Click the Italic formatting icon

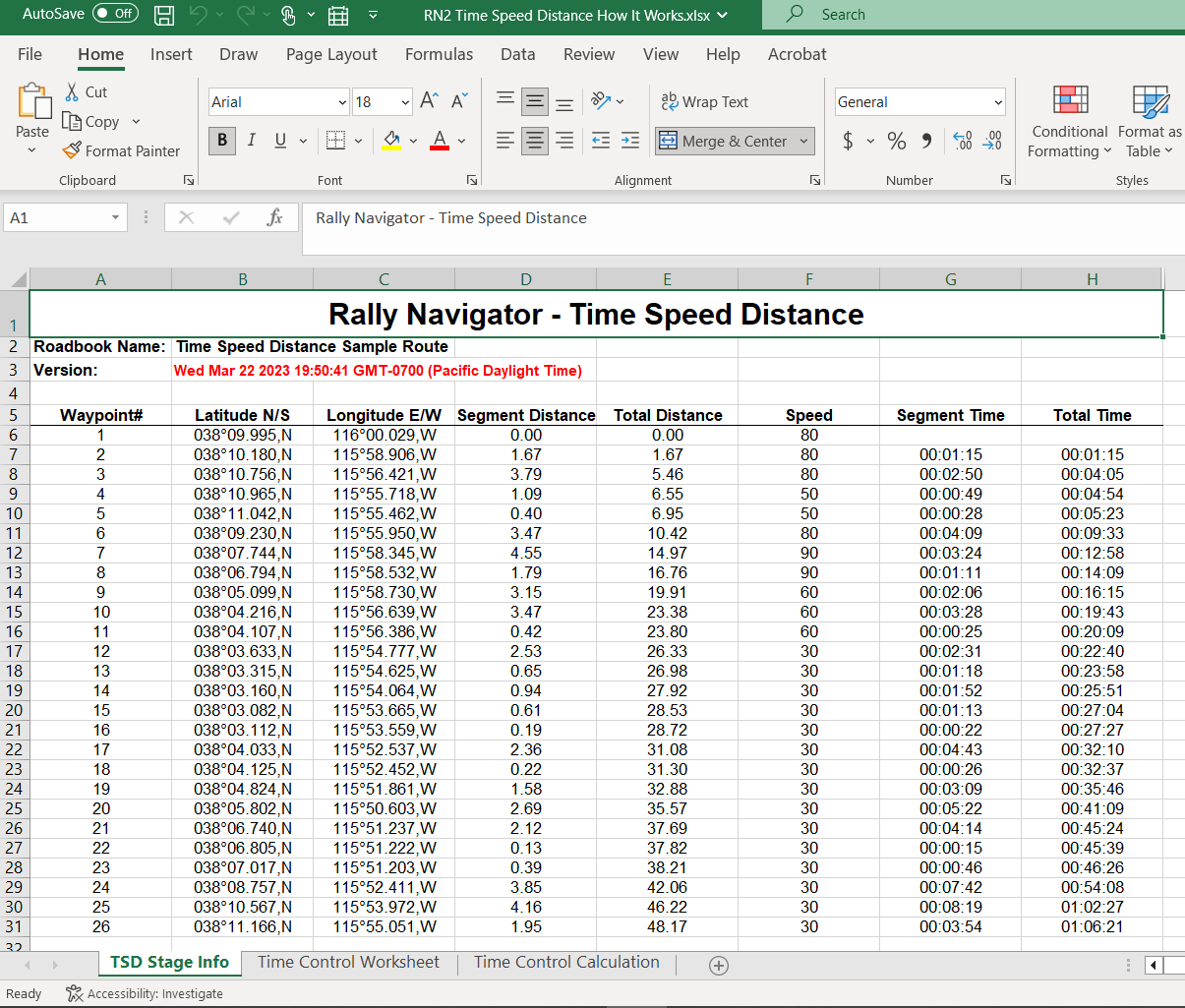(x=252, y=140)
